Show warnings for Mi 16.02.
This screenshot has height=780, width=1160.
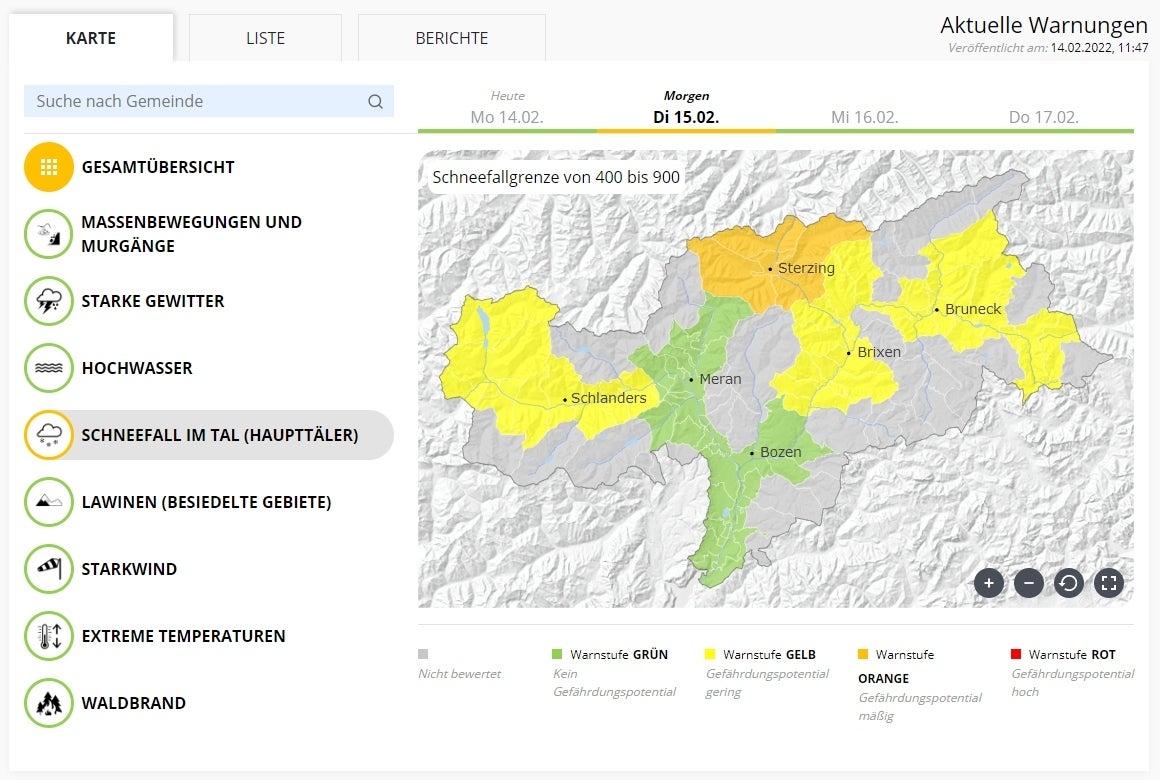click(x=864, y=117)
